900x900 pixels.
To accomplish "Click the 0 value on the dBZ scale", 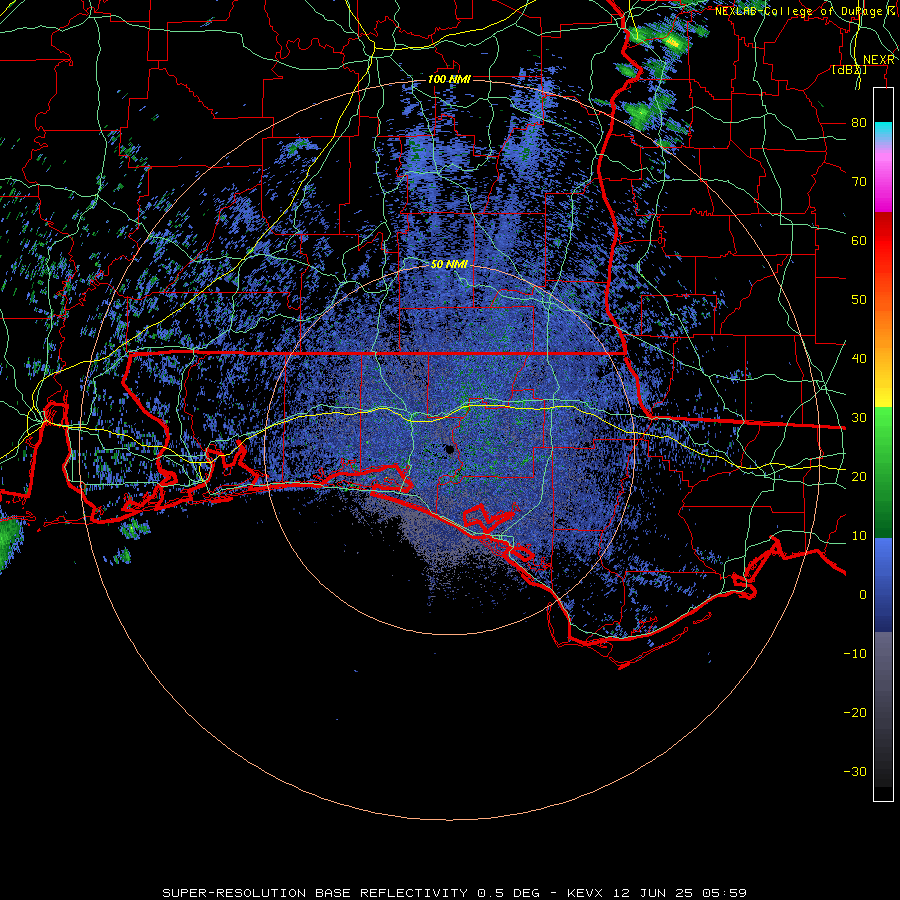I will click(x=863, y=595).
